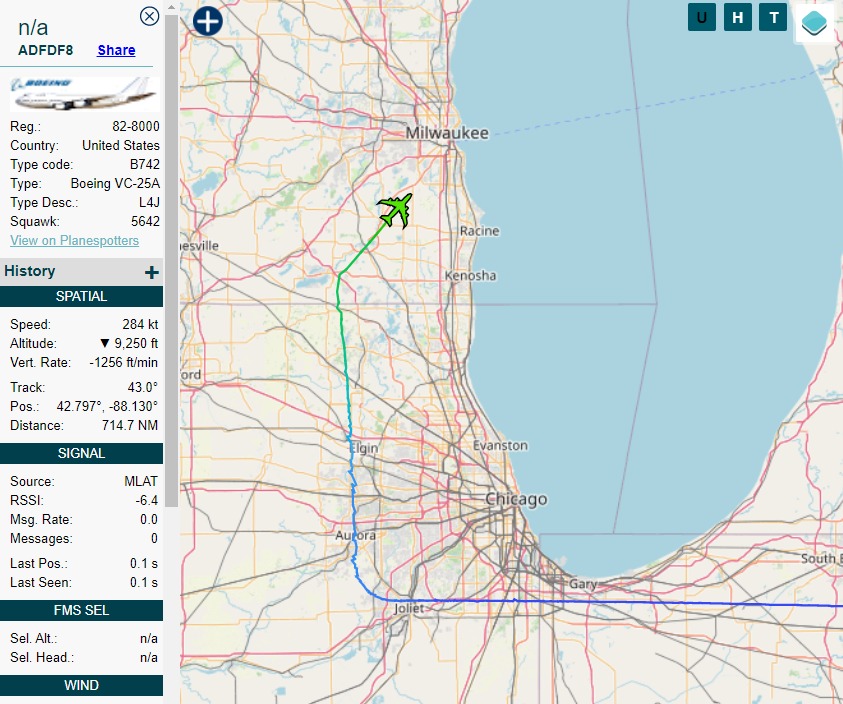This screenshot has width=843, height=704.
Task: Expand the History section plus icon
Action: point(152,272)
